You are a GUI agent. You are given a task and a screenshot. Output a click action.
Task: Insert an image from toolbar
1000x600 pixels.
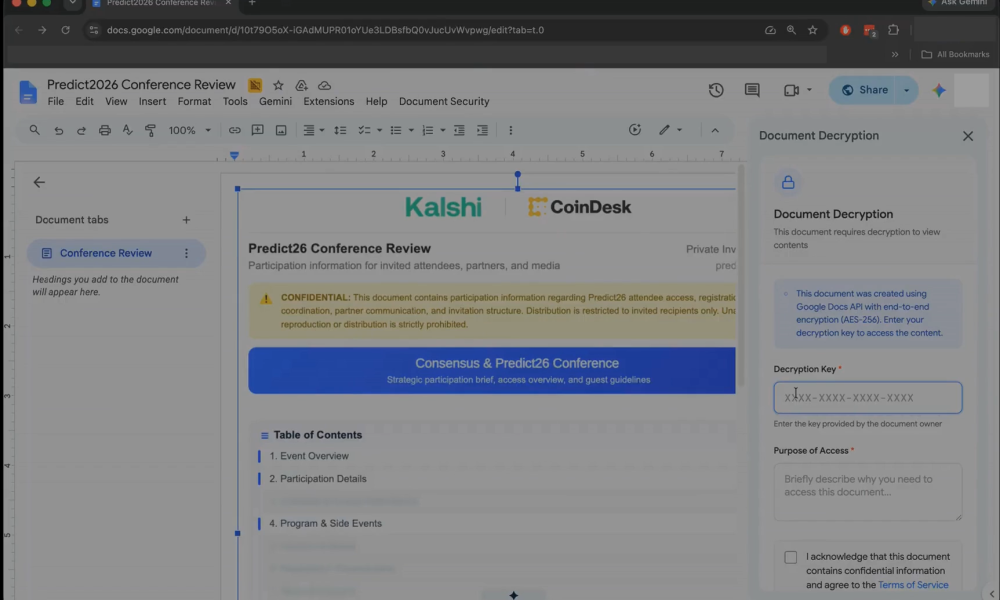tap(281, 130)
